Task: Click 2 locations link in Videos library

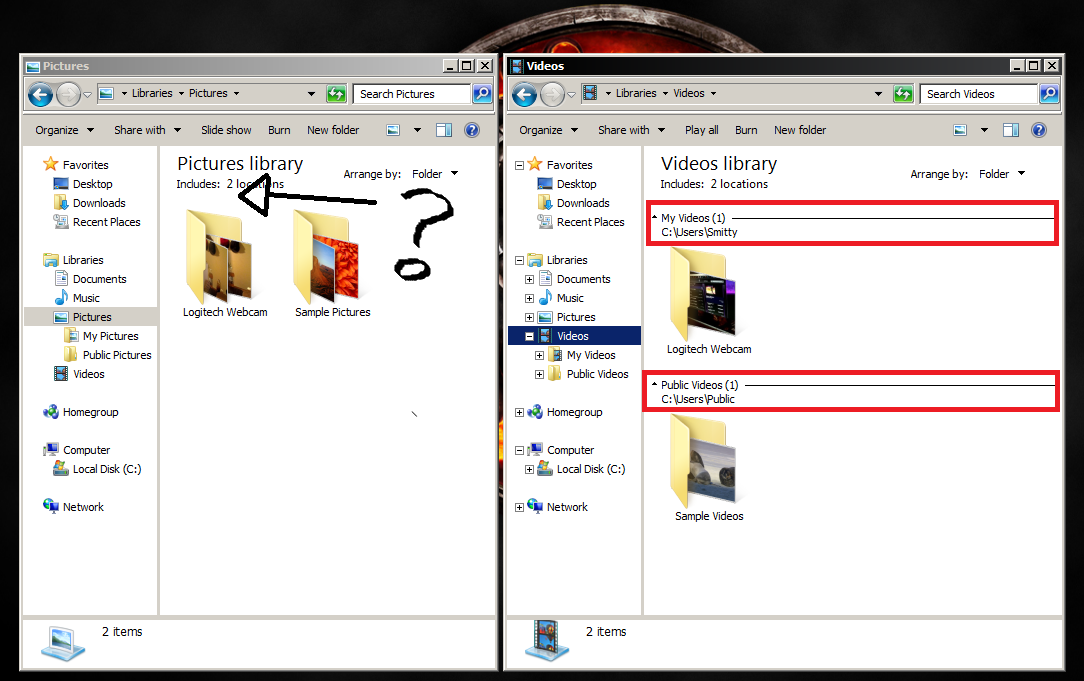Action: pos(739,184)
